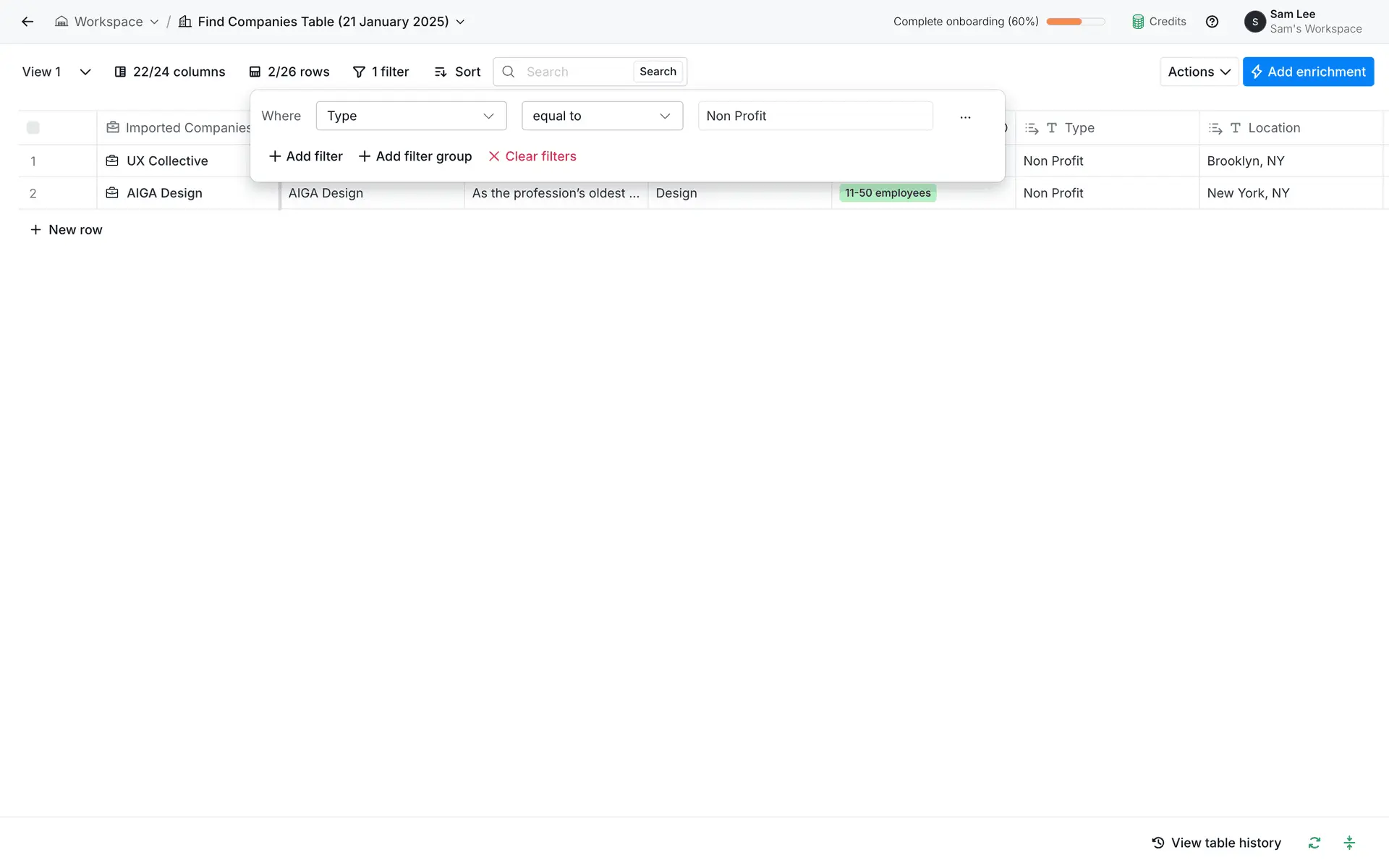Click the collapse rows icon at bottom right
Image resolution: width=1389 pixels, height=868 pixels.
tap(1349, 843)
